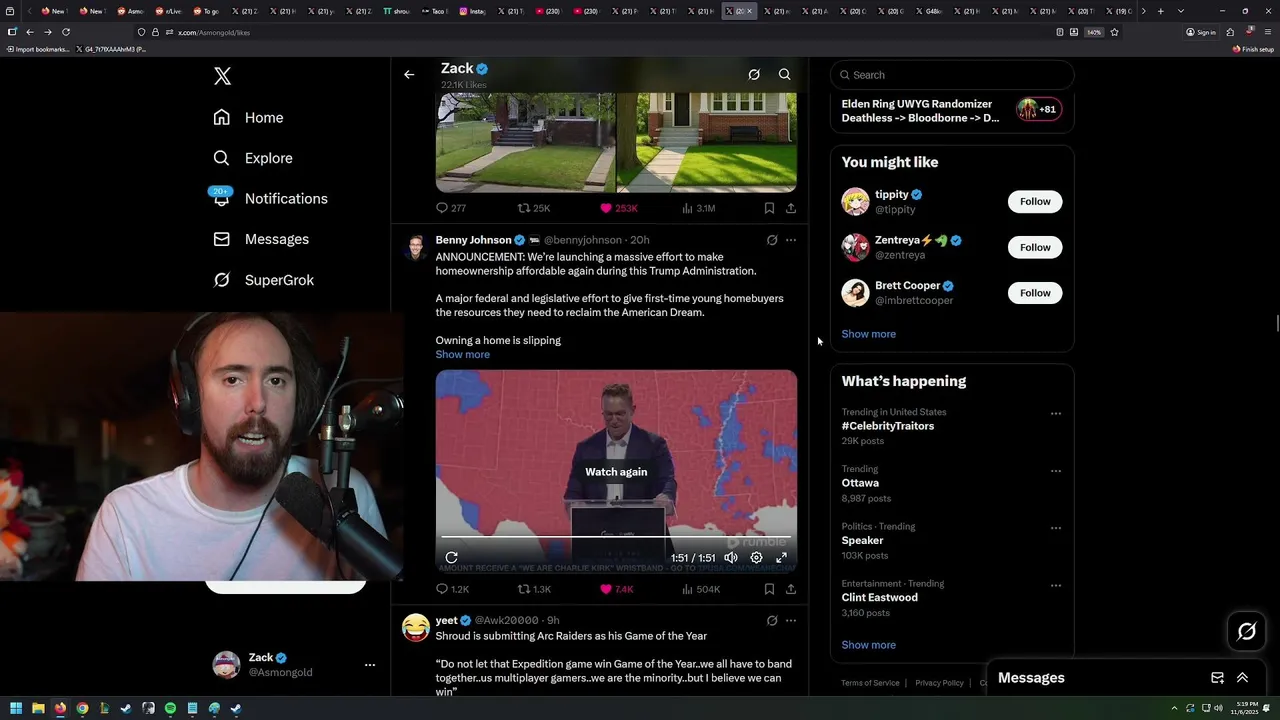View analytics for 504K views post
Viewport: 1280px width, 720px height.
(700, 589)
